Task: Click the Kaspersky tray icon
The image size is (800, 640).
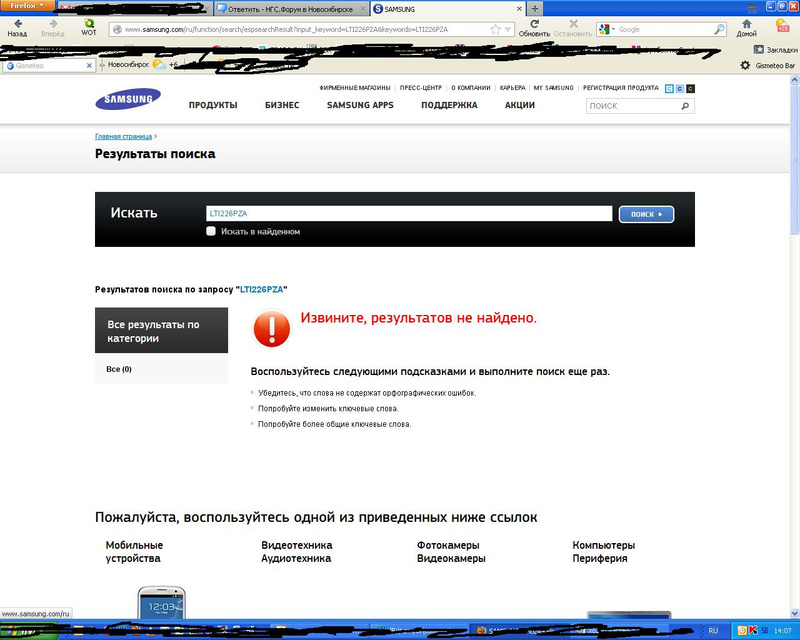Action: (753, 631)
